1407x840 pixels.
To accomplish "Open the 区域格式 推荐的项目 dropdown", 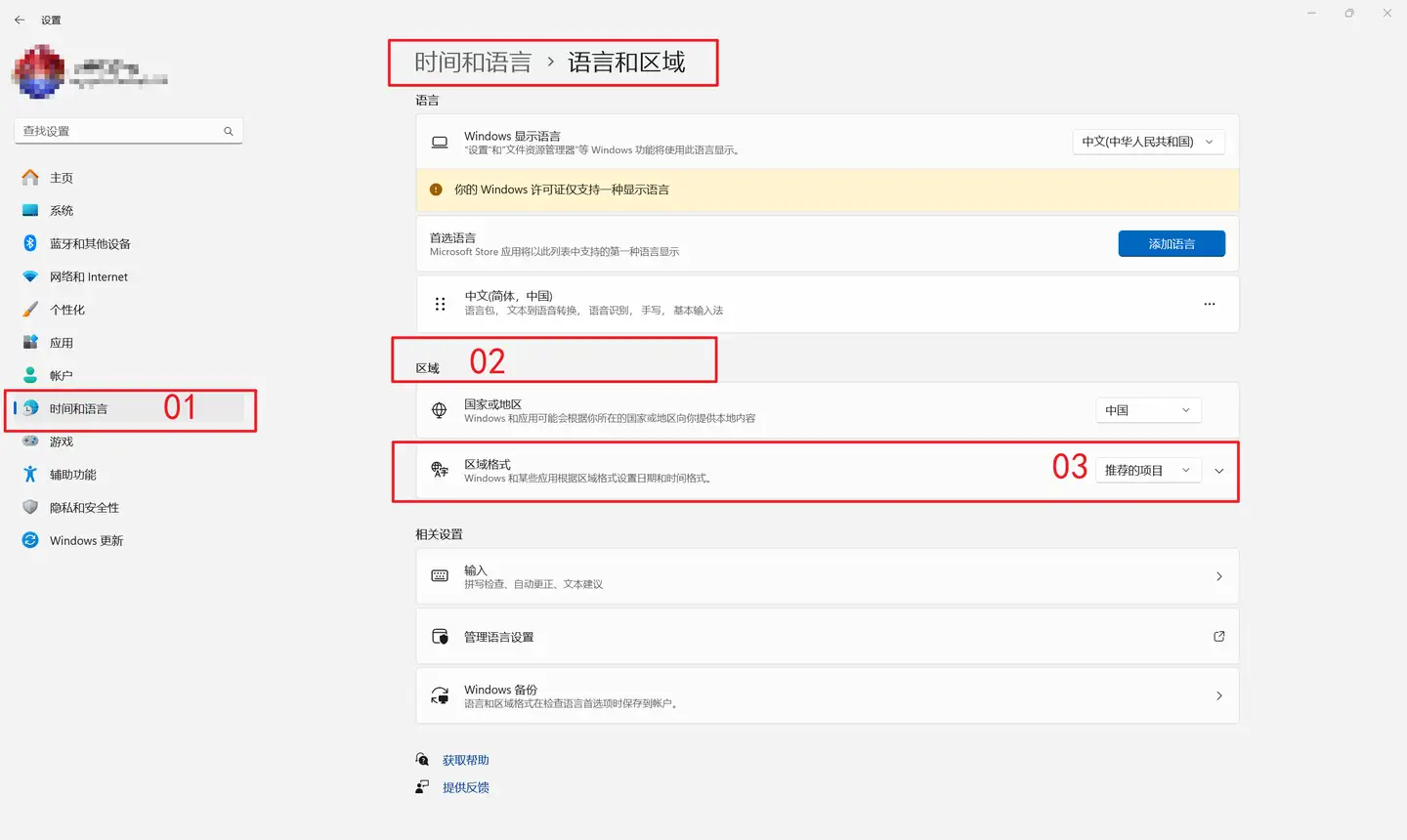I will tap(1147, 471).
